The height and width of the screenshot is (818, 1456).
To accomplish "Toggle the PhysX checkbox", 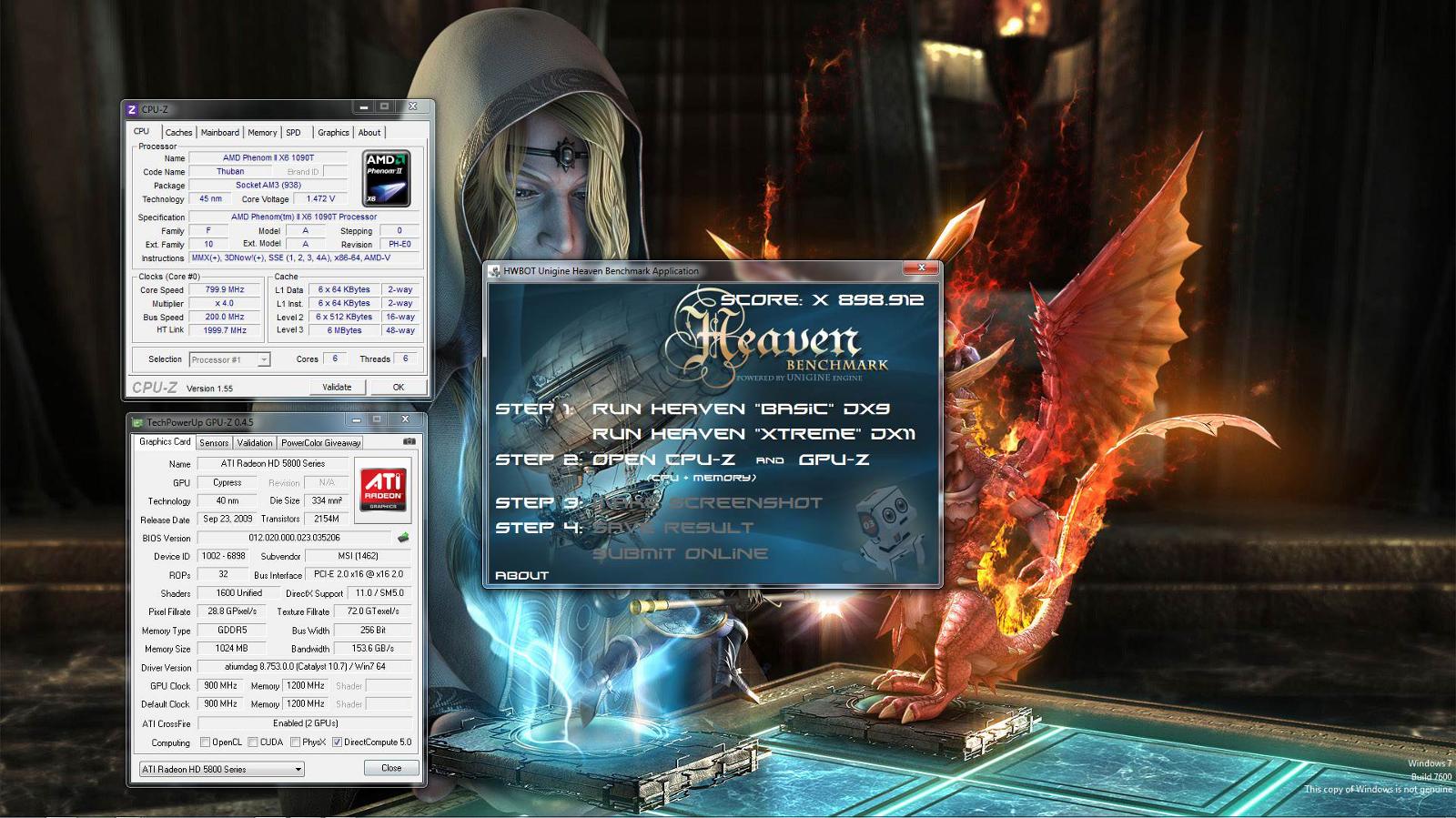I will pyautogui.click(x=295, y=742).
